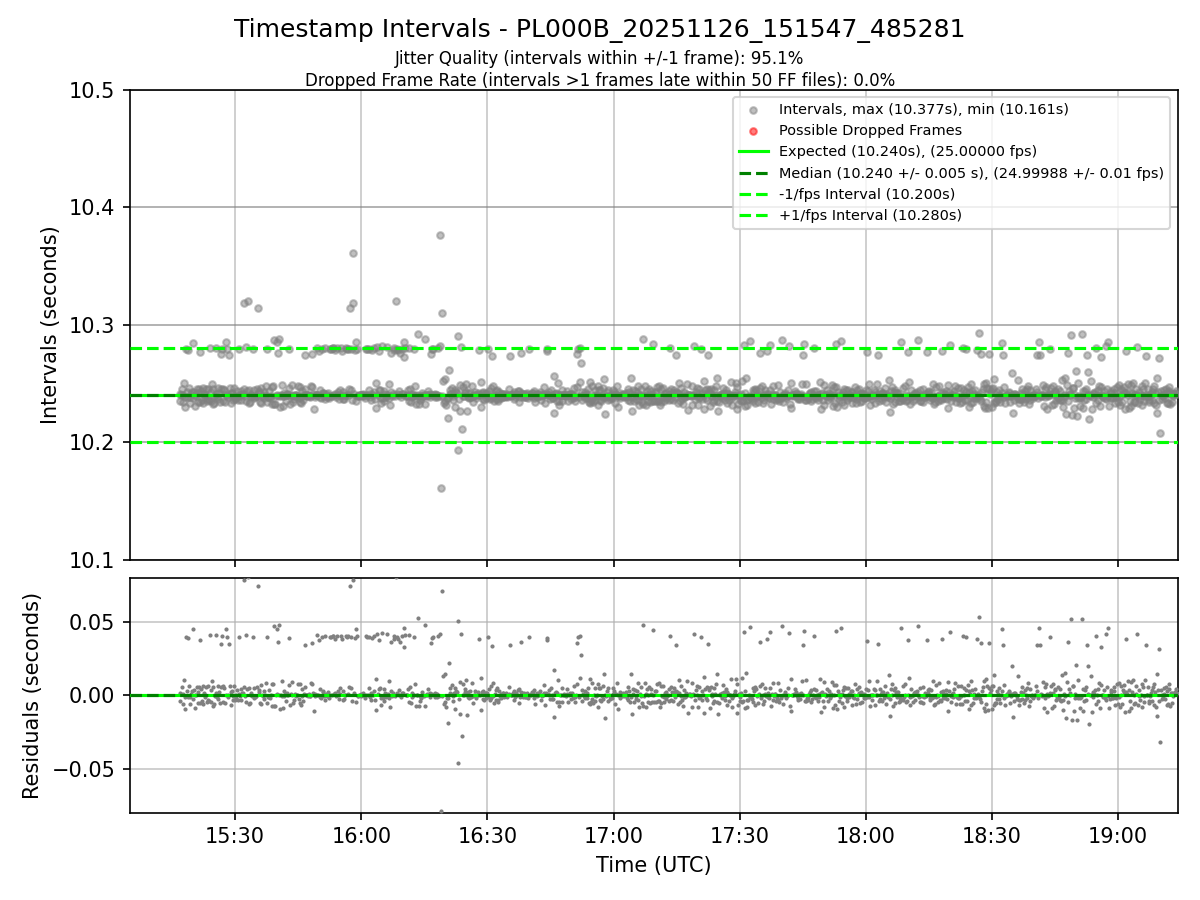The height and width of the screenshot is (900, 1200).
Task: Click the 16:00 time tick label
Action: pos(361,836)
